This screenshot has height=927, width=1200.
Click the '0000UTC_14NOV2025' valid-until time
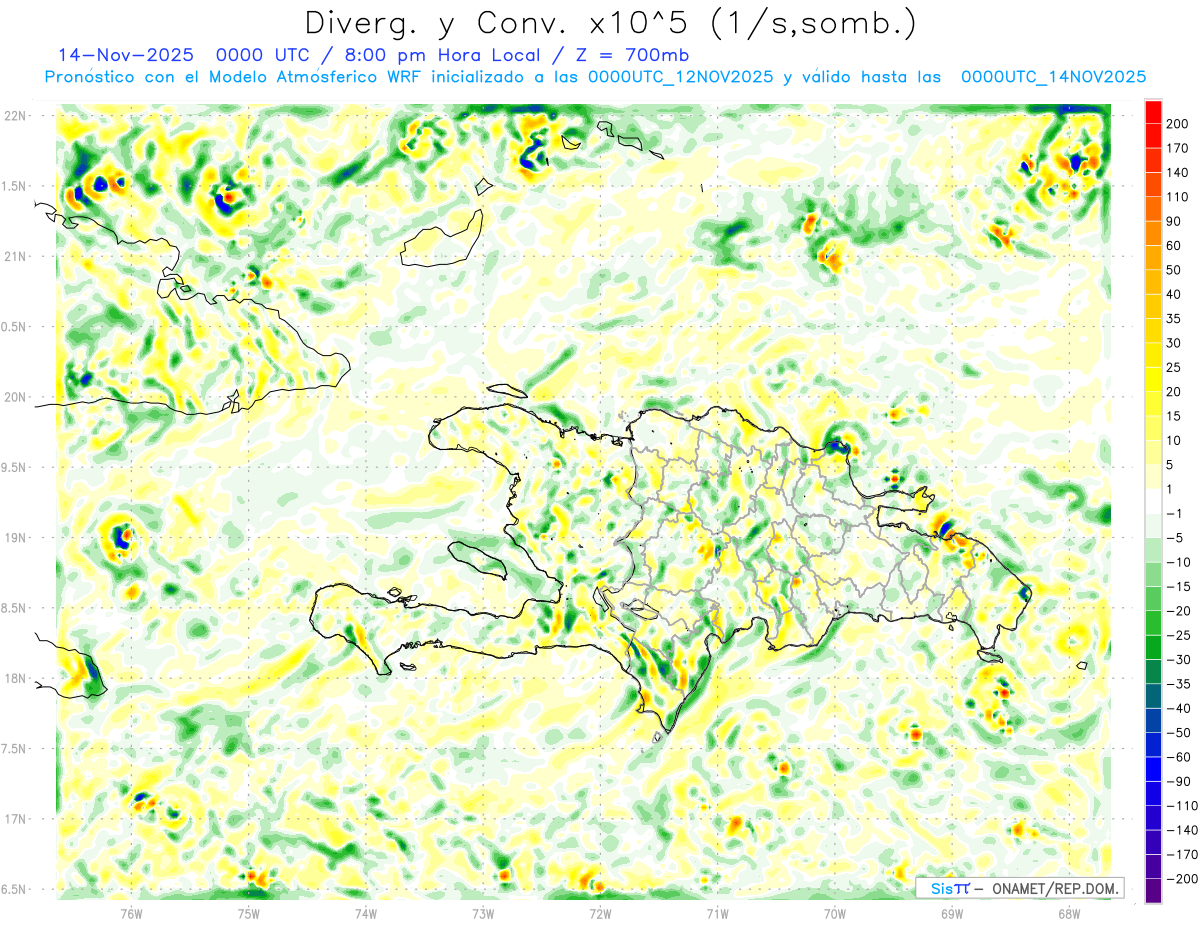(1053, 76)
